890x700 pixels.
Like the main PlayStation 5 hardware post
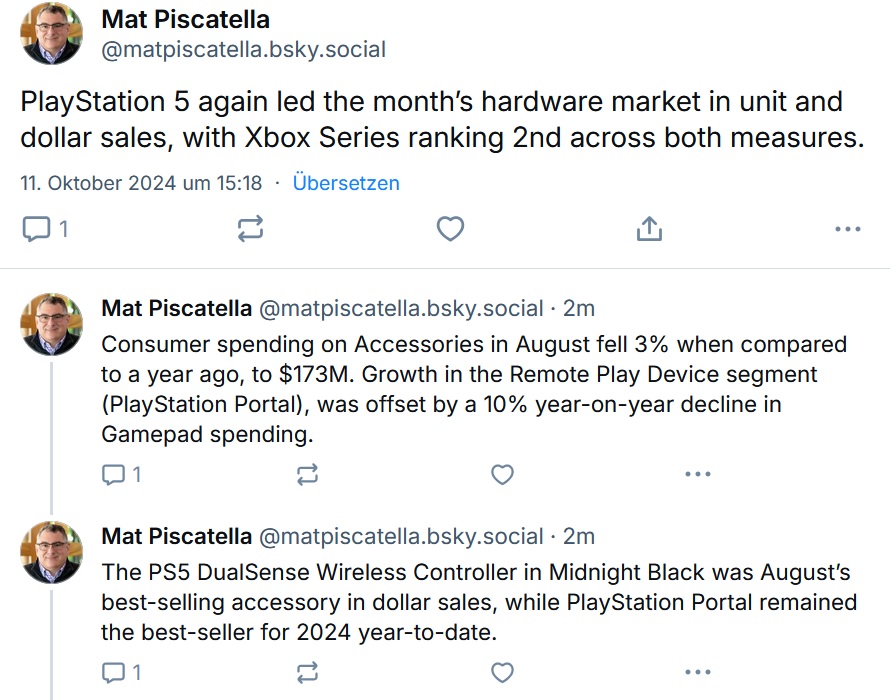pyautogui.click(x=450, y=229)
